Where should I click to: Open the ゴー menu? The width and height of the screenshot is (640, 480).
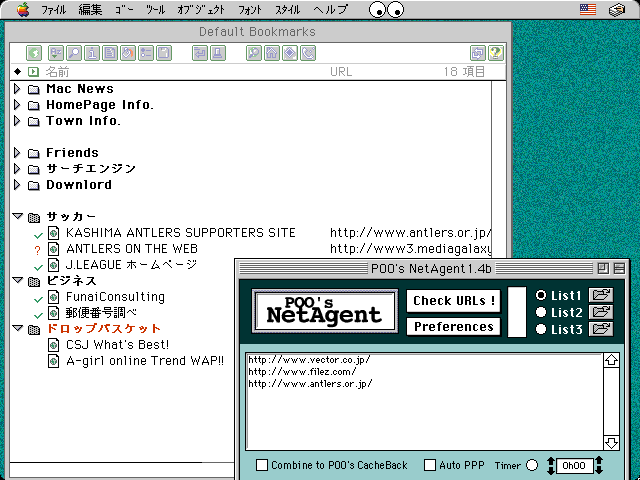124,10
